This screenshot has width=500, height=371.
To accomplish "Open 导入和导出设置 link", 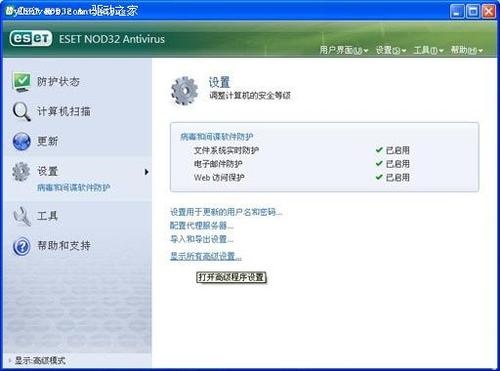I will pyautogui.click(x=202, y=239).
